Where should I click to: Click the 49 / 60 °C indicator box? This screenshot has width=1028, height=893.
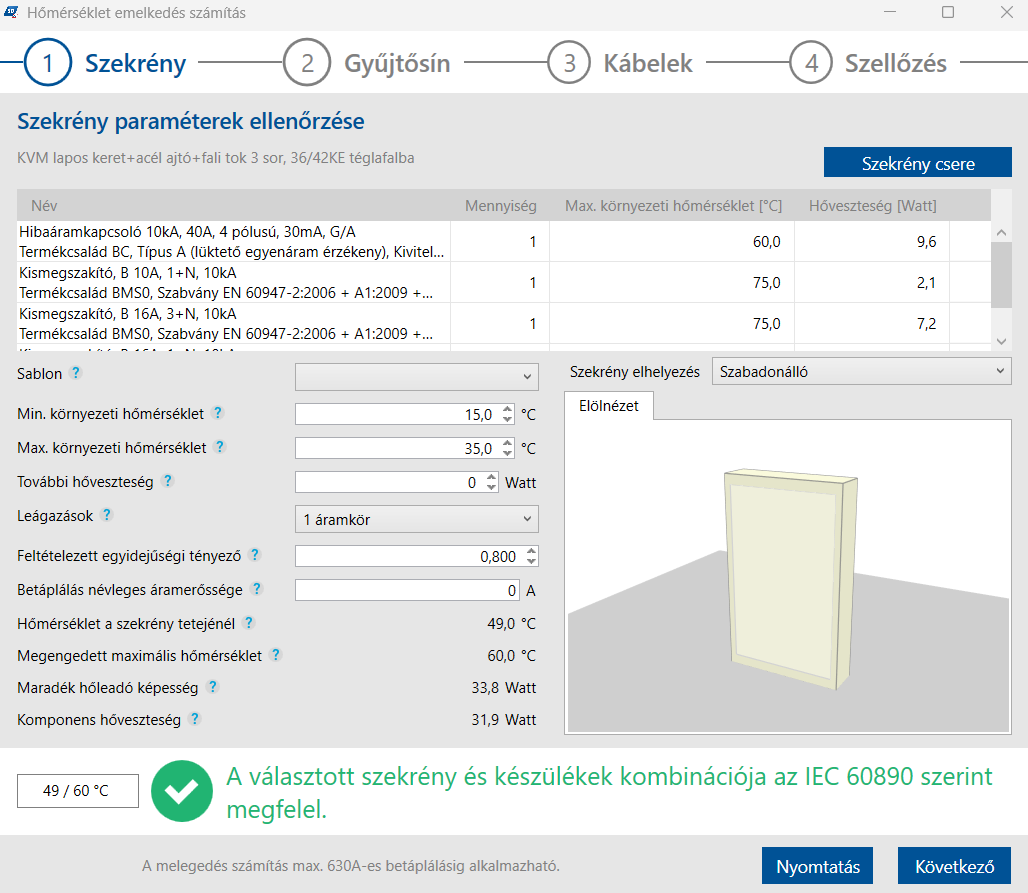[77, 790]
